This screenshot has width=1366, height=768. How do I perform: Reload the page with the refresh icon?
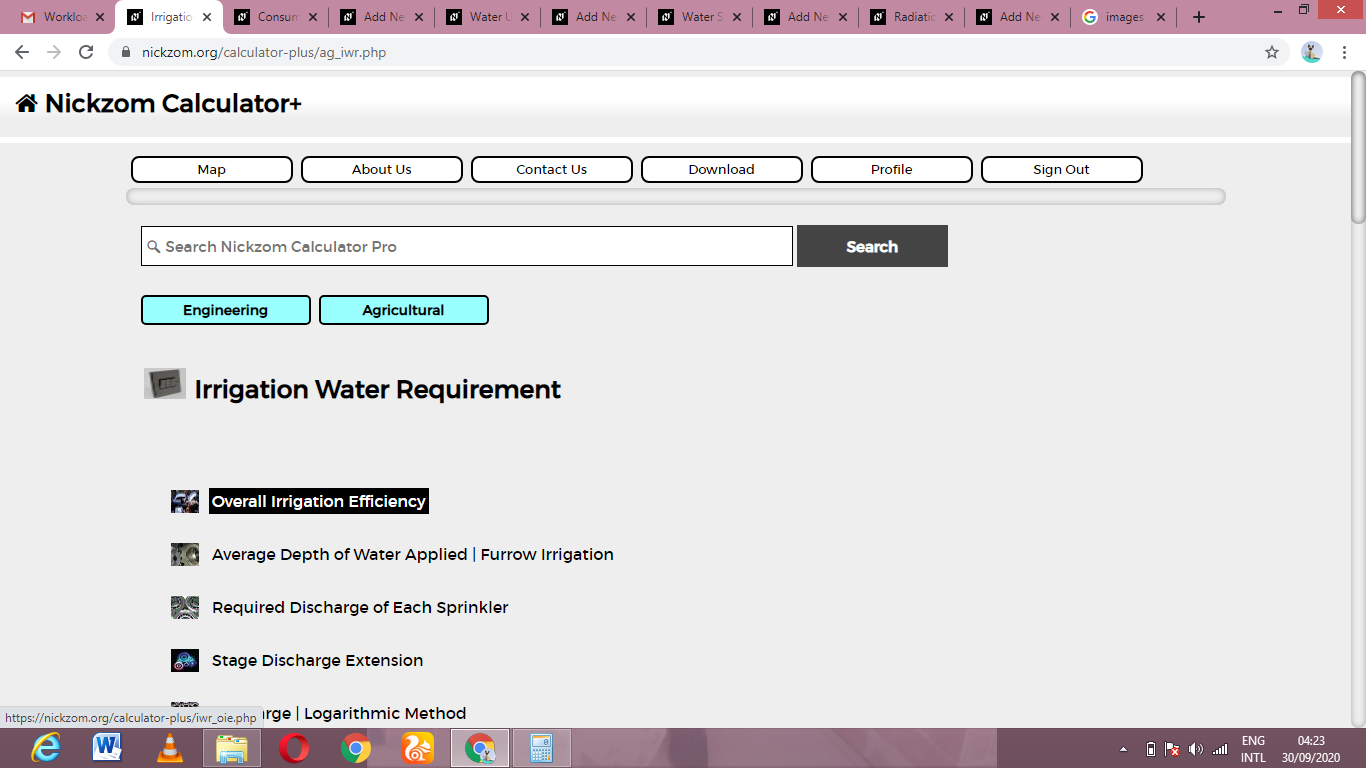pos(86,52)
